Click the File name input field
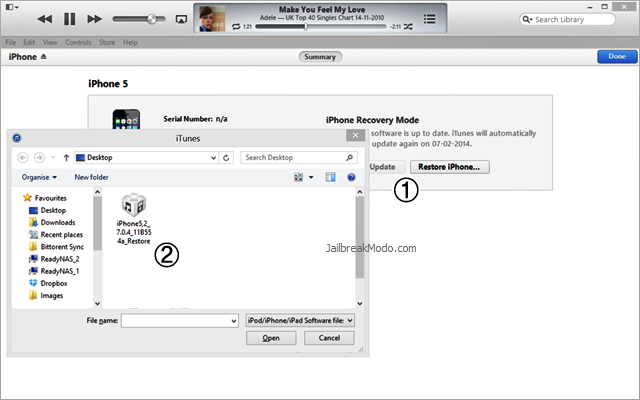This screenshot has height=400, width=640. pos(180,321)
